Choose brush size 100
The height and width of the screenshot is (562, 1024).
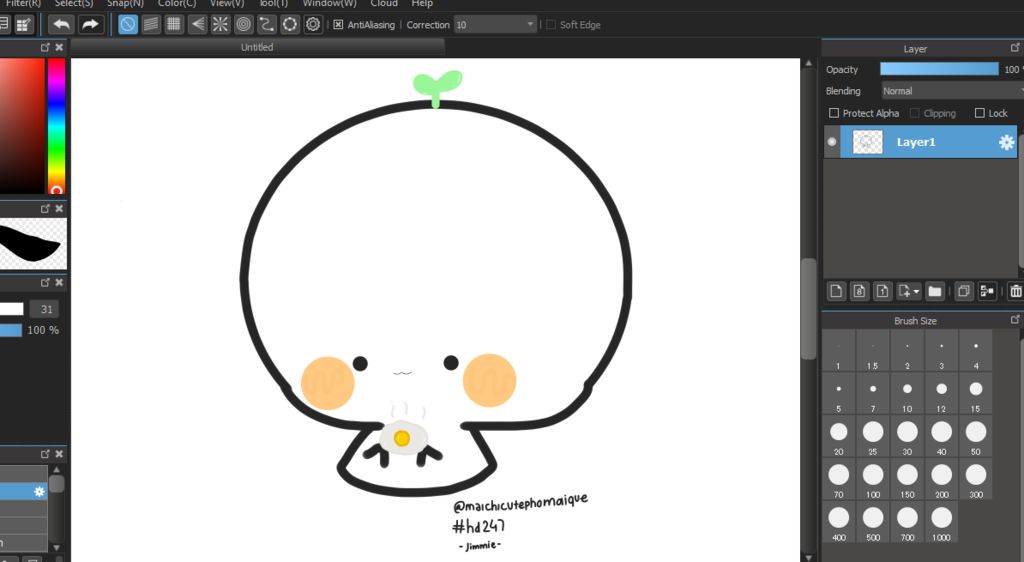(873, 480)
